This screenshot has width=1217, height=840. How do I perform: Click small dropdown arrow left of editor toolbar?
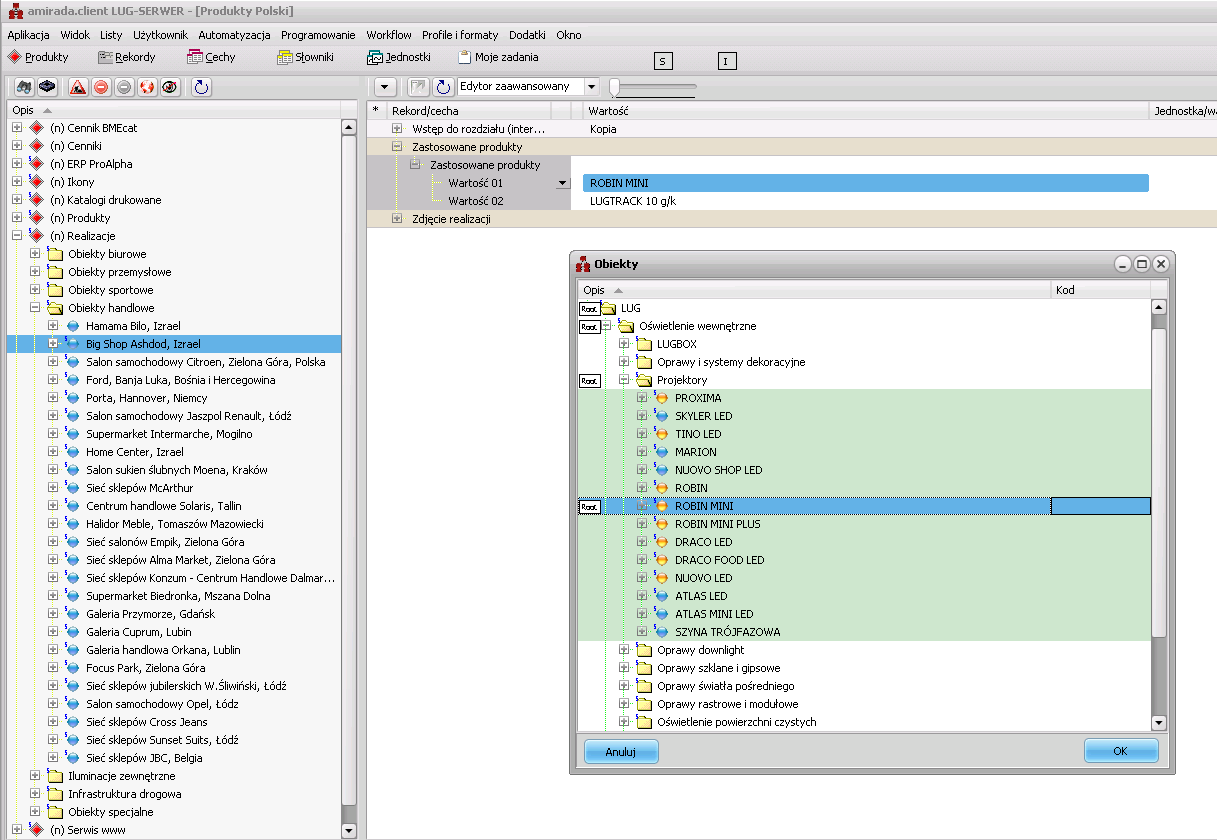pos(385,87)
